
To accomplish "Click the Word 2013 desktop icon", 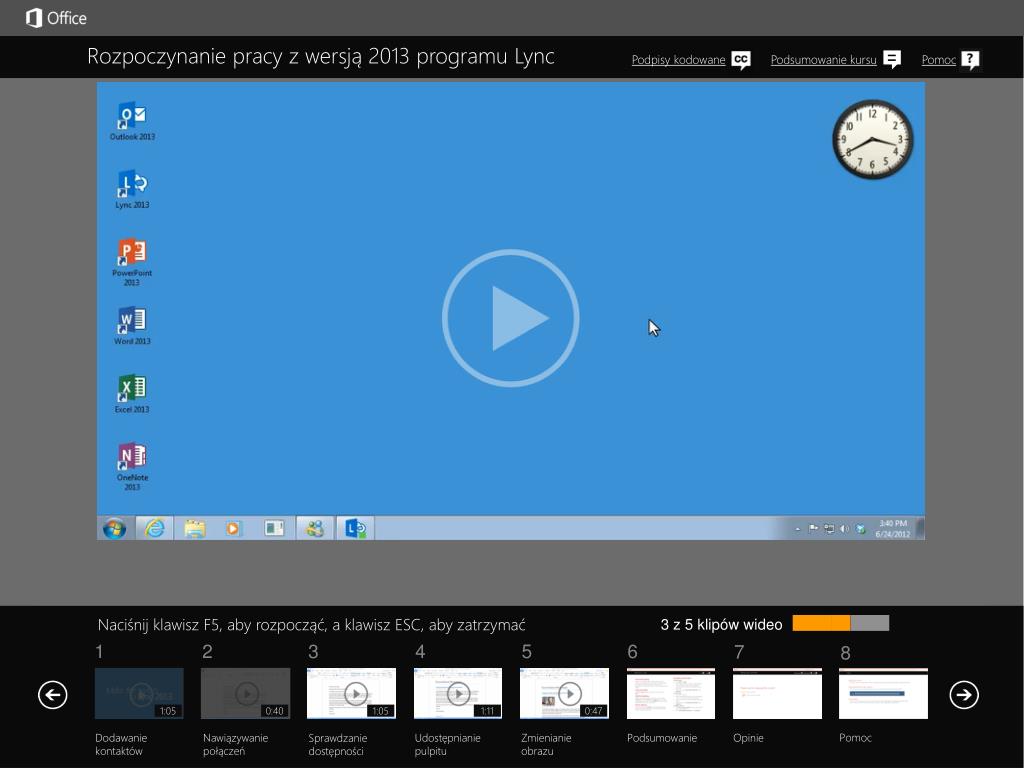I will 132,325.
